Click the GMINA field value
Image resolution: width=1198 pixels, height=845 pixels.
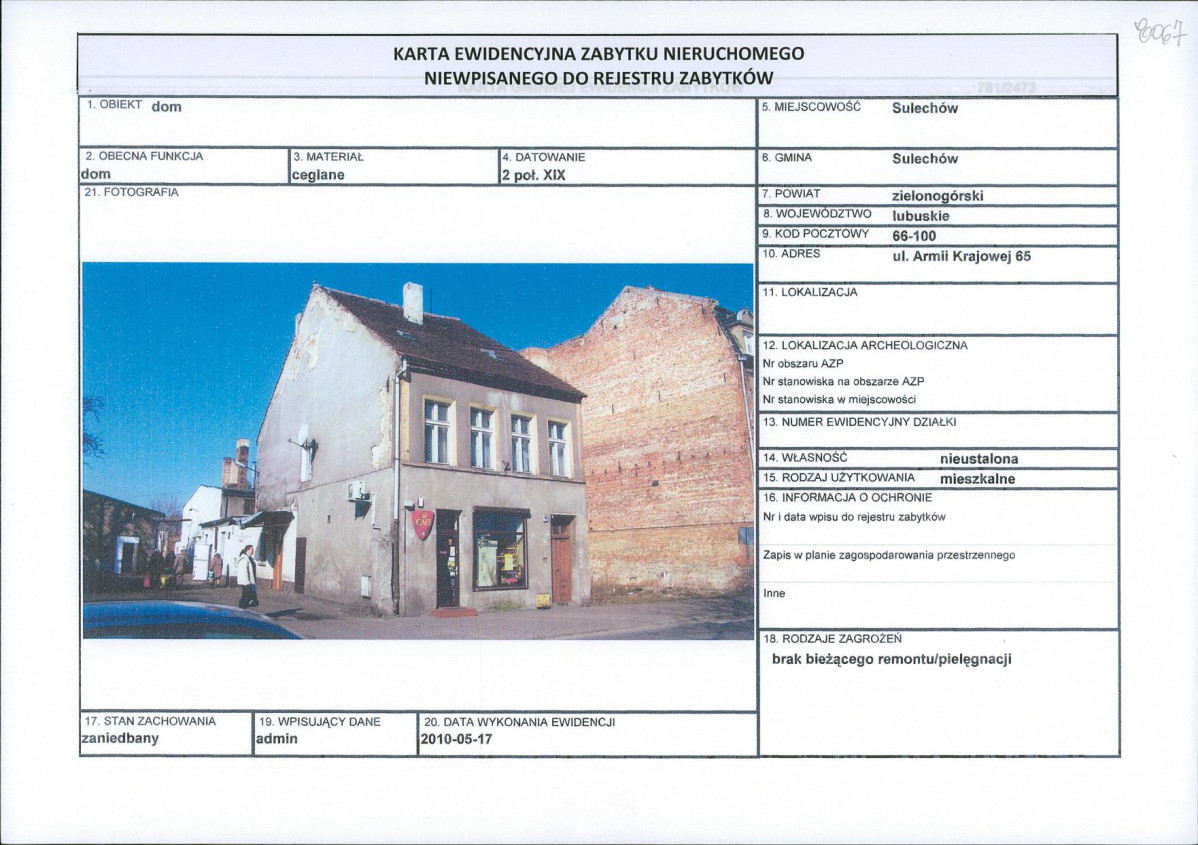click(x=924, y=158)
